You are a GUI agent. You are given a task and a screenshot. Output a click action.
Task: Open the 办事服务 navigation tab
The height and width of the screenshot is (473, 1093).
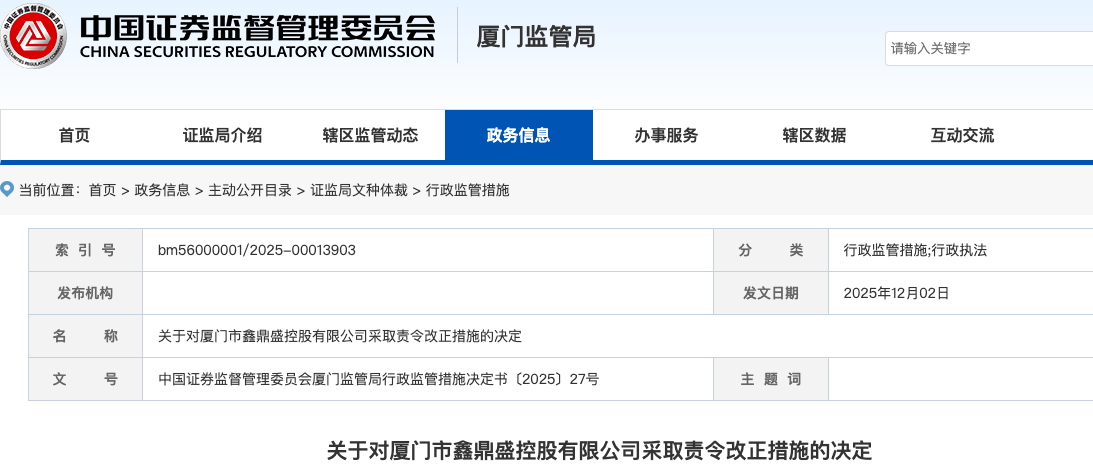(666, 135)
